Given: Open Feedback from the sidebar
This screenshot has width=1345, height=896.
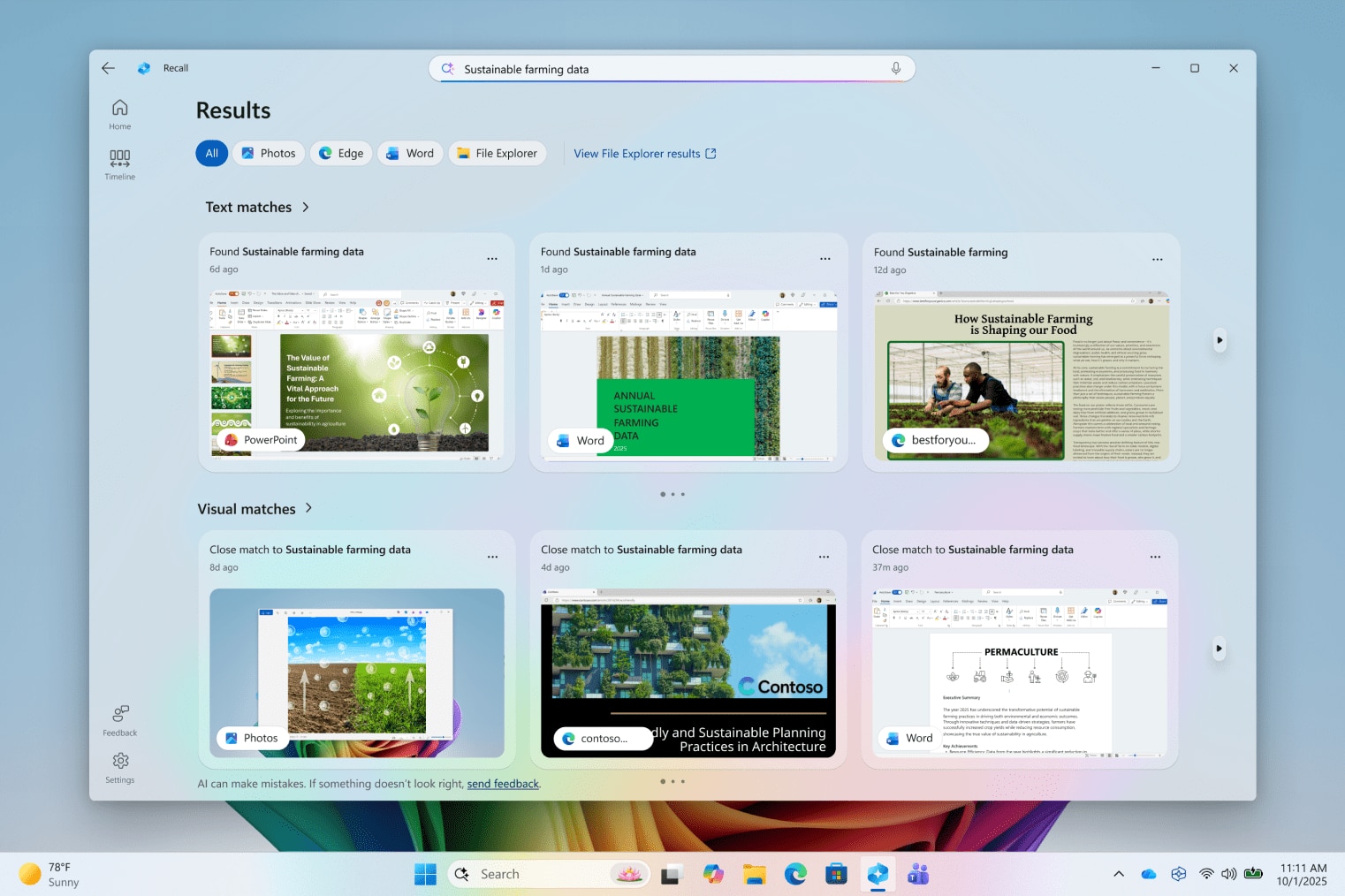Looking at the screenshot, I should (x=120, y=719).
